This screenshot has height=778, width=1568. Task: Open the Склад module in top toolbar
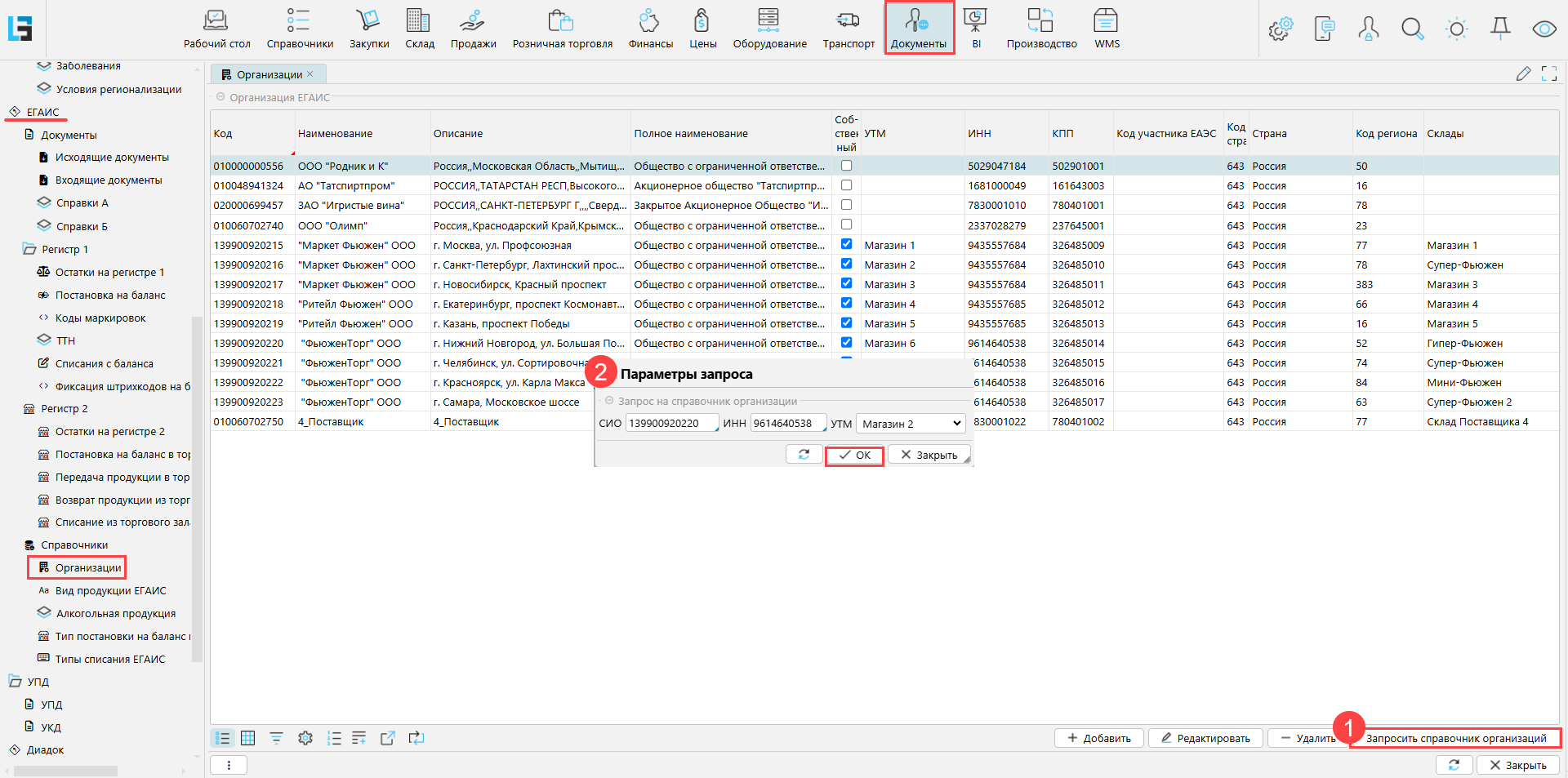tap(419, 29)
